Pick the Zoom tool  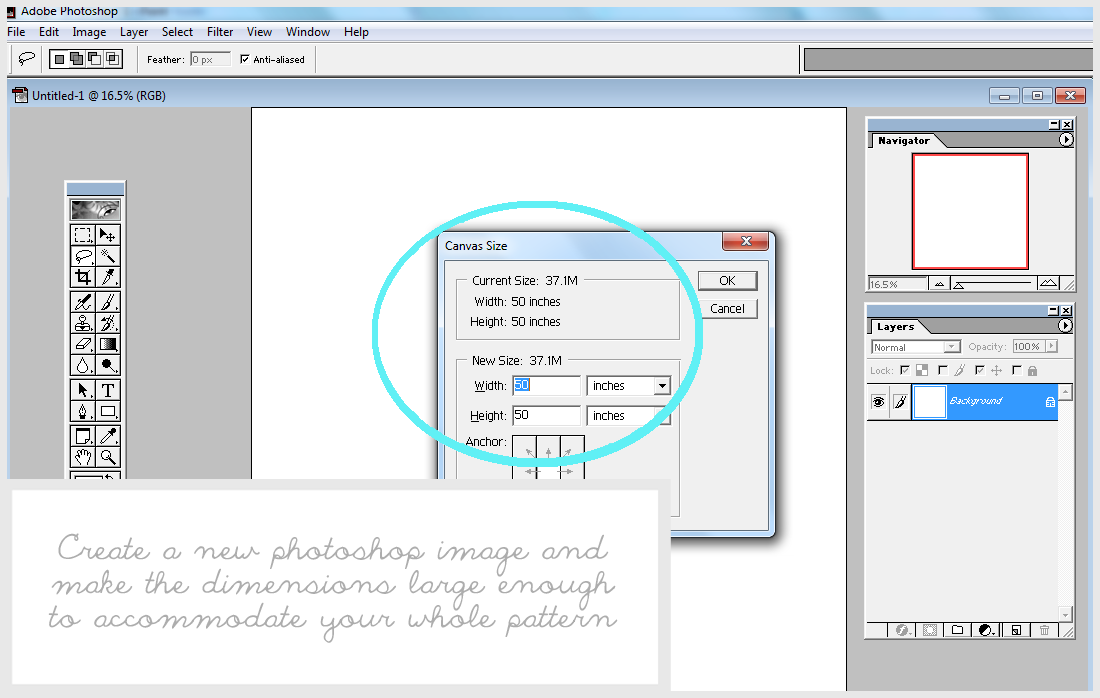[106, 455]
